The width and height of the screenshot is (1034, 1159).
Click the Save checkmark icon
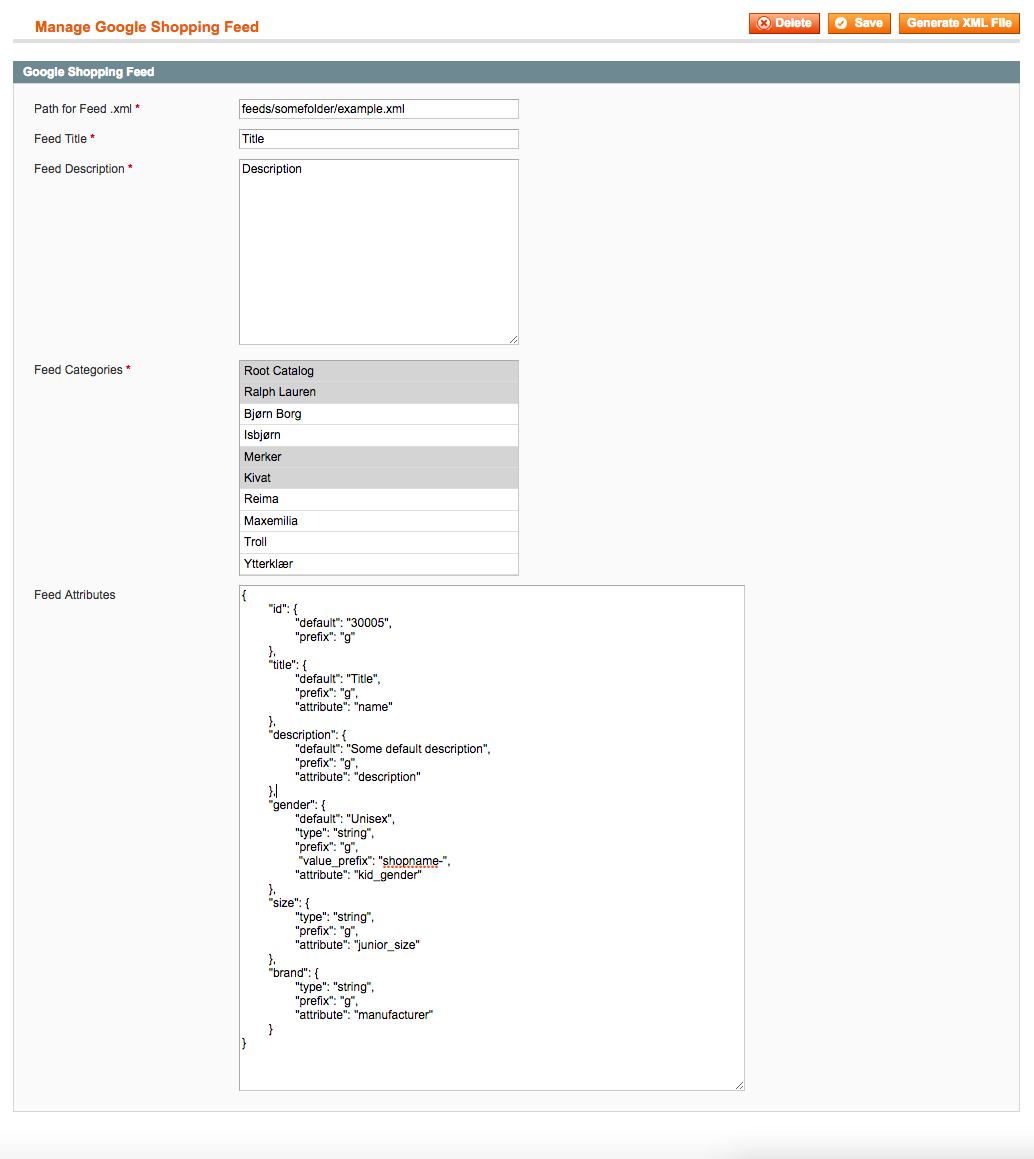[842, 23]
